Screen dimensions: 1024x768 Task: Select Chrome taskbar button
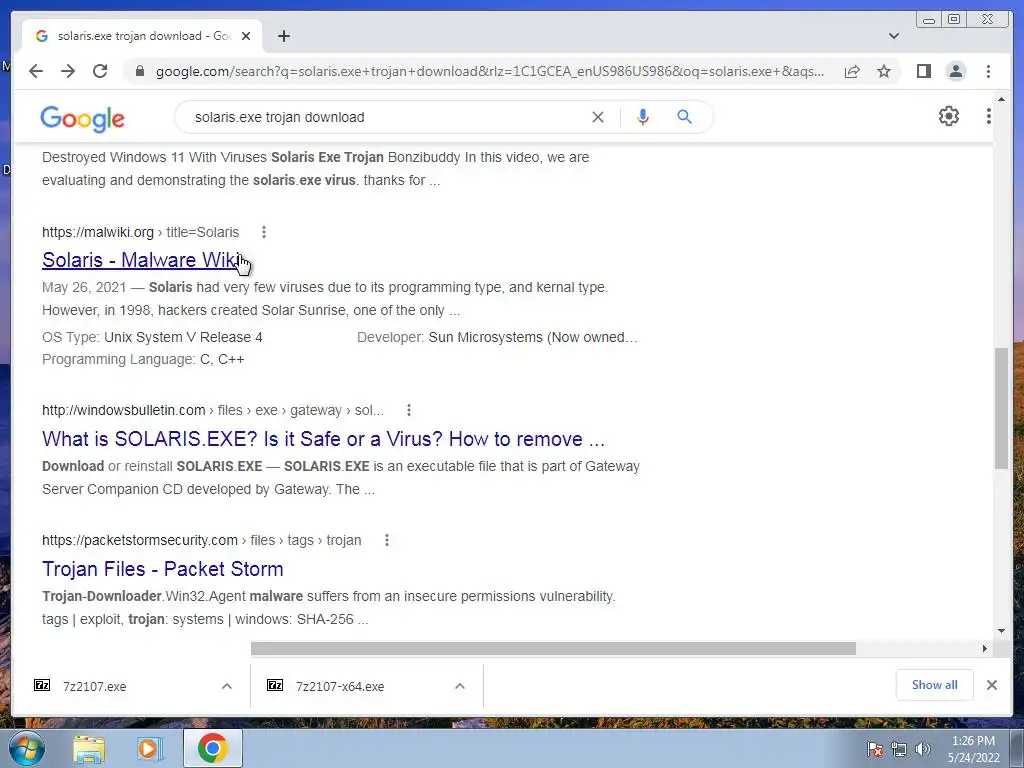212,748
